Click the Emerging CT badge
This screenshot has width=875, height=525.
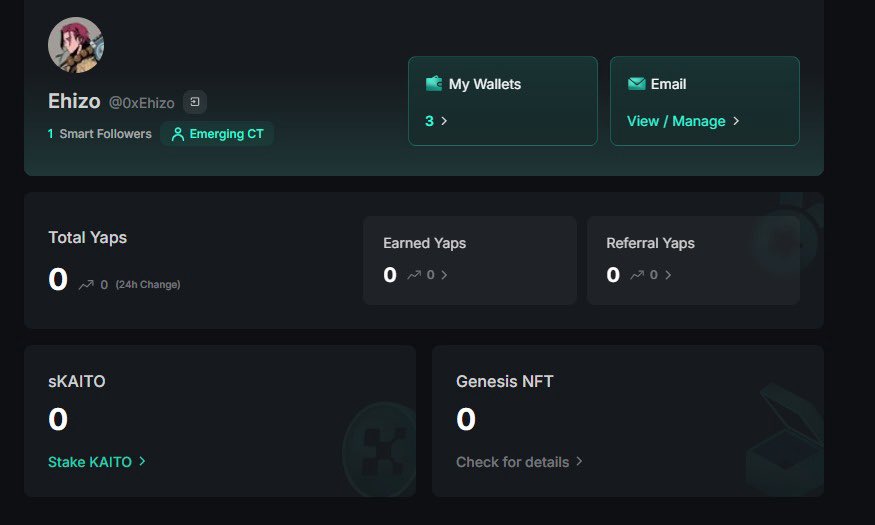point(217,134)
